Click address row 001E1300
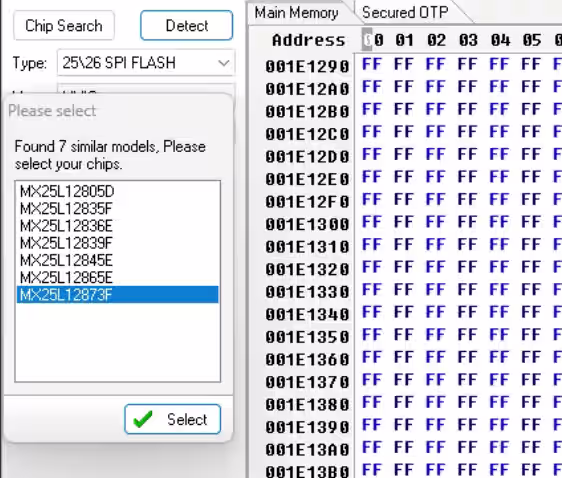562x478 pixels. [x=308, y=225]
